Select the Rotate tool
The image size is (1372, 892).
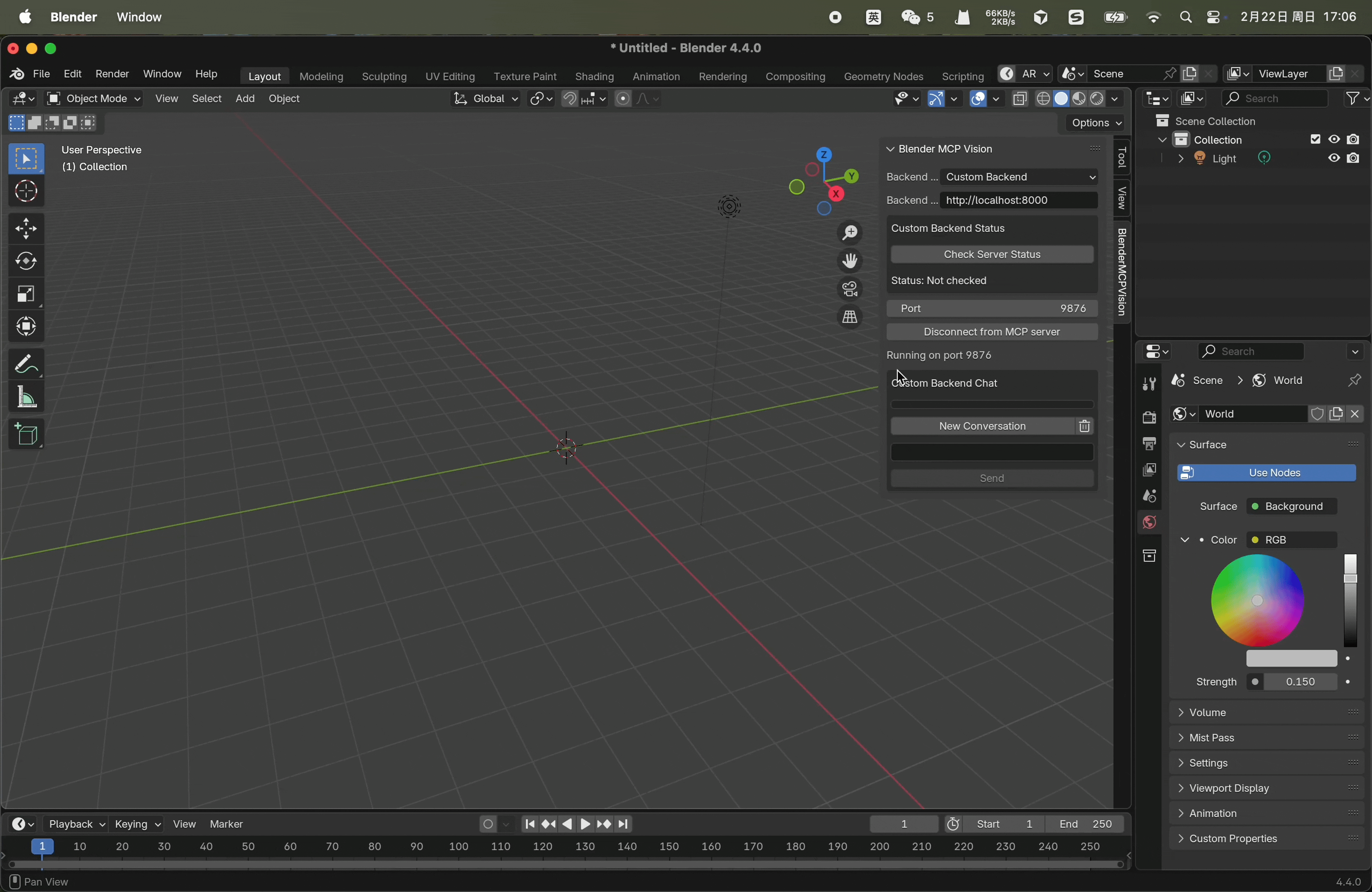[x=25, y=261]
